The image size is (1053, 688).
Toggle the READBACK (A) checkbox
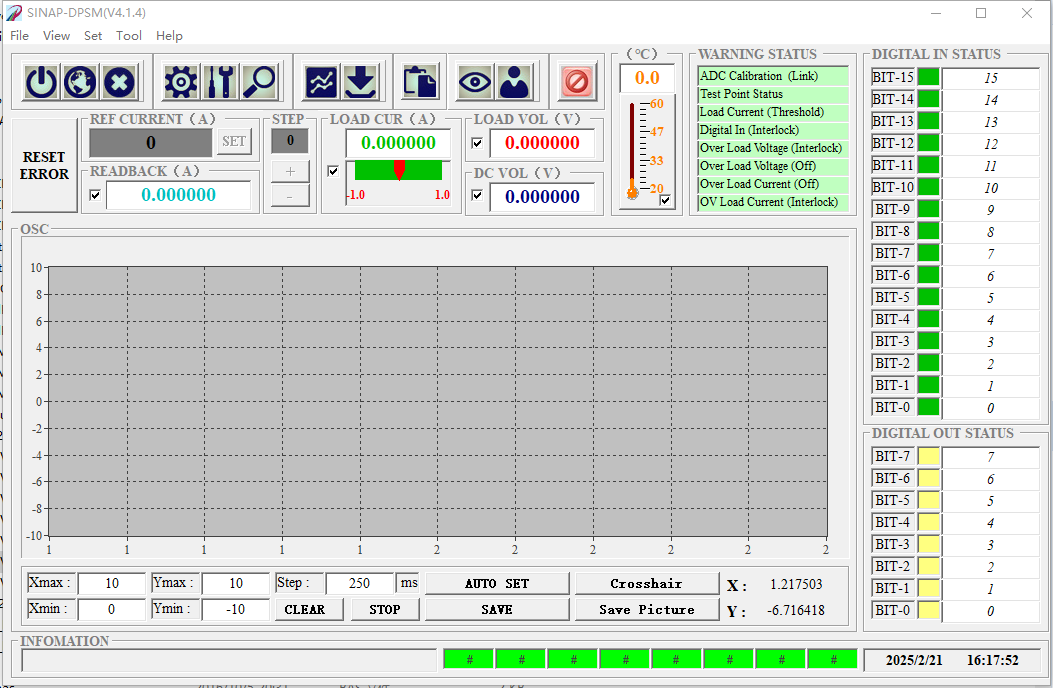(x=95, y=195)
